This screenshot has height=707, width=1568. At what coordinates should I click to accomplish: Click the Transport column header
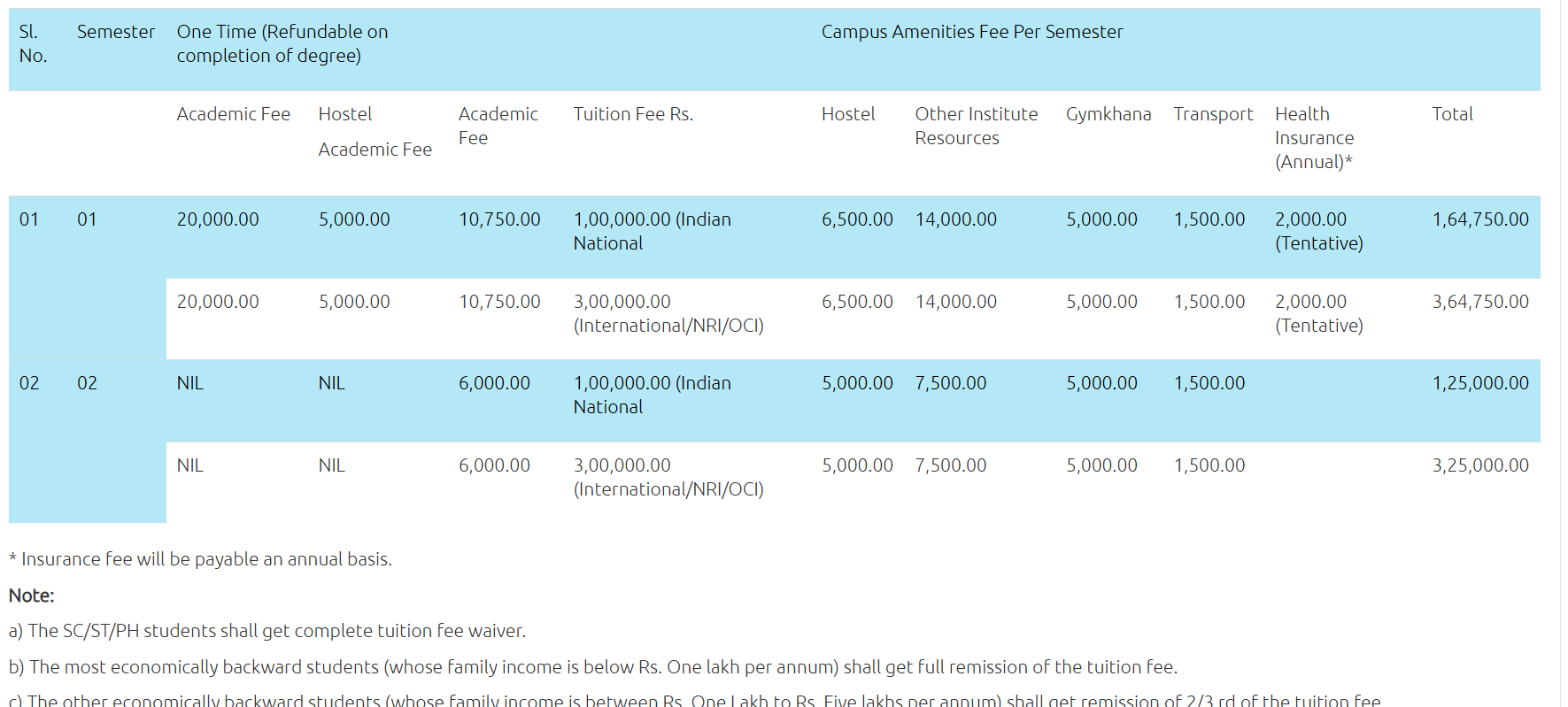[x=1212, y=114]
